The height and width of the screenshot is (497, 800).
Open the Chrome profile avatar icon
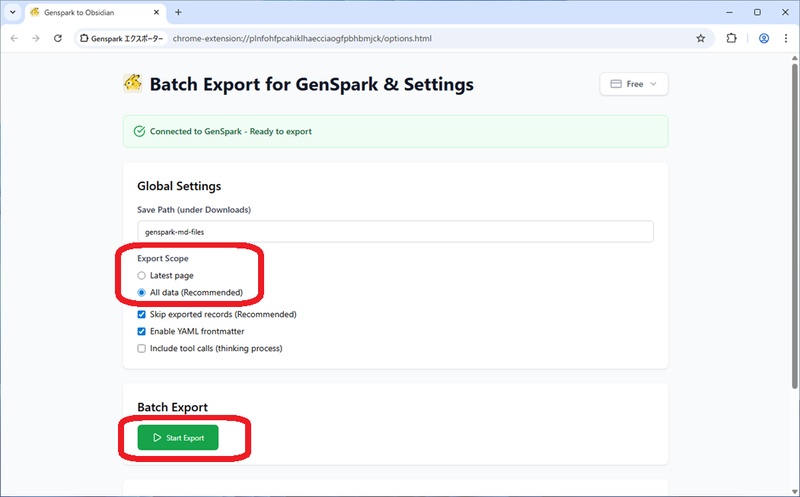764,38
